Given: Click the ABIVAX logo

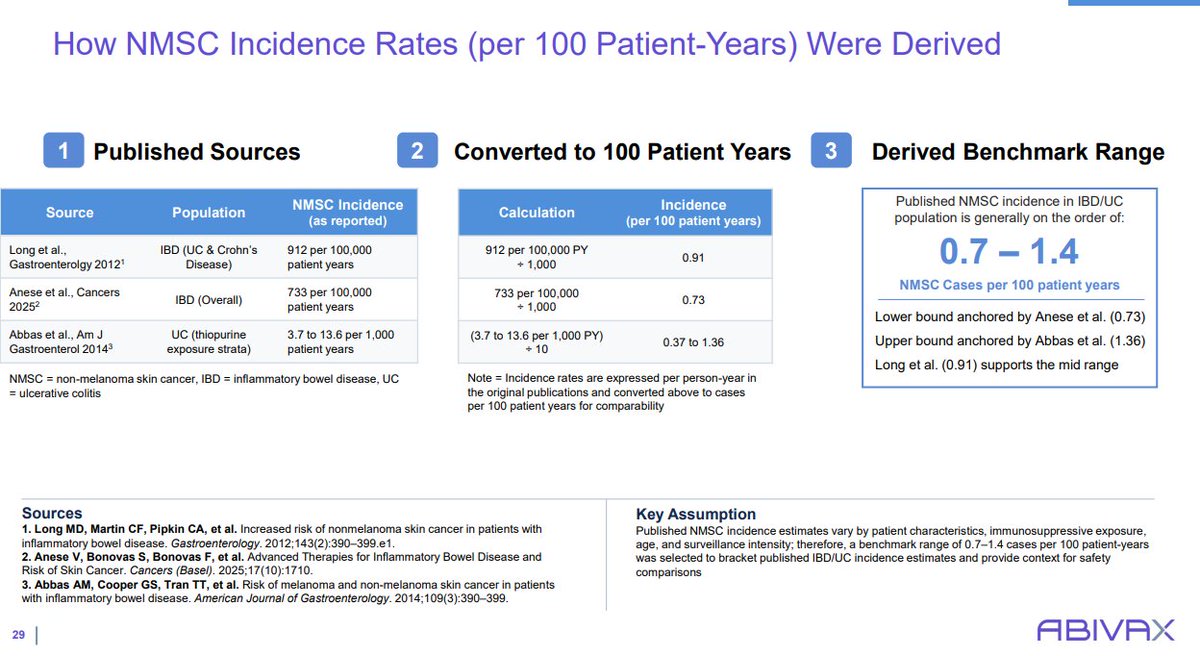Looking at the screenshot, I should point(1106,630).
